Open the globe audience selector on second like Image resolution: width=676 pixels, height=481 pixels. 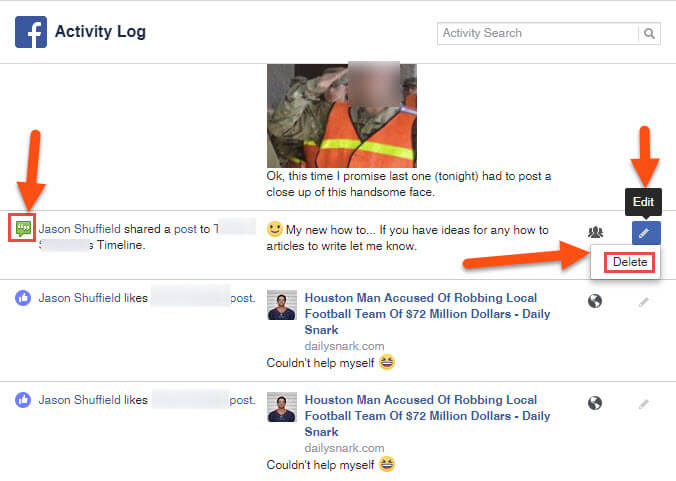click(x=595, y=403)
